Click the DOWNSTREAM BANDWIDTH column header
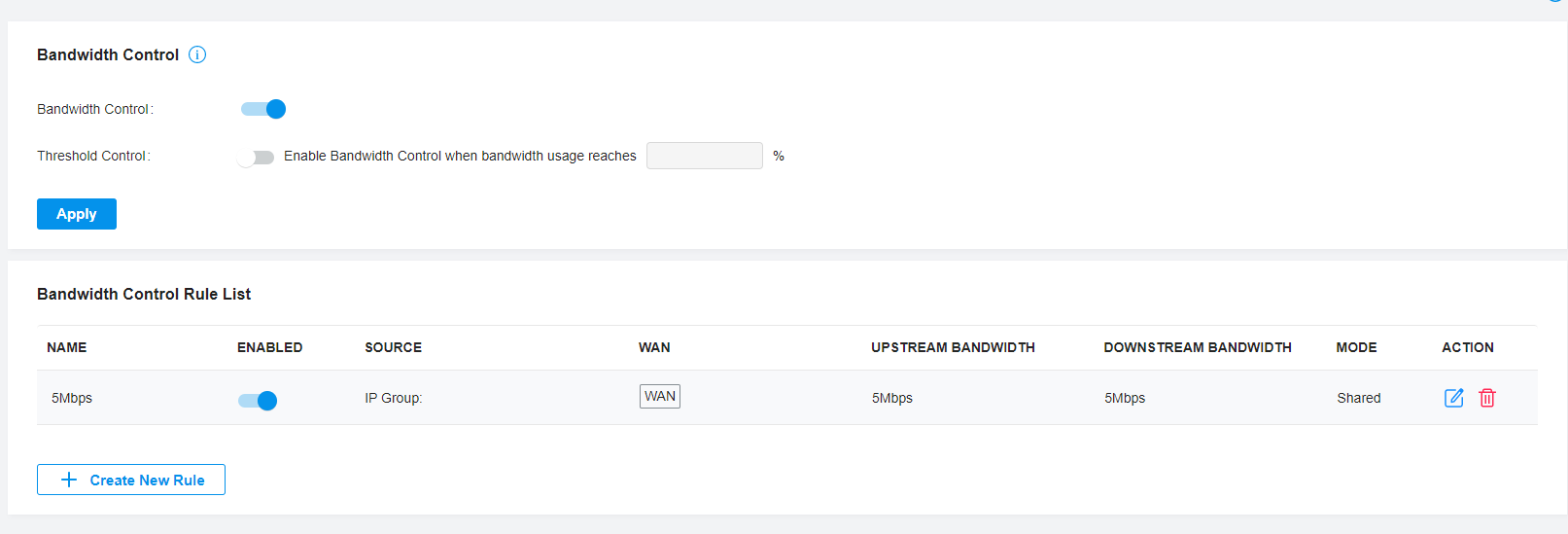This screenshot has width=1568, height=534. pos(1198,347)
